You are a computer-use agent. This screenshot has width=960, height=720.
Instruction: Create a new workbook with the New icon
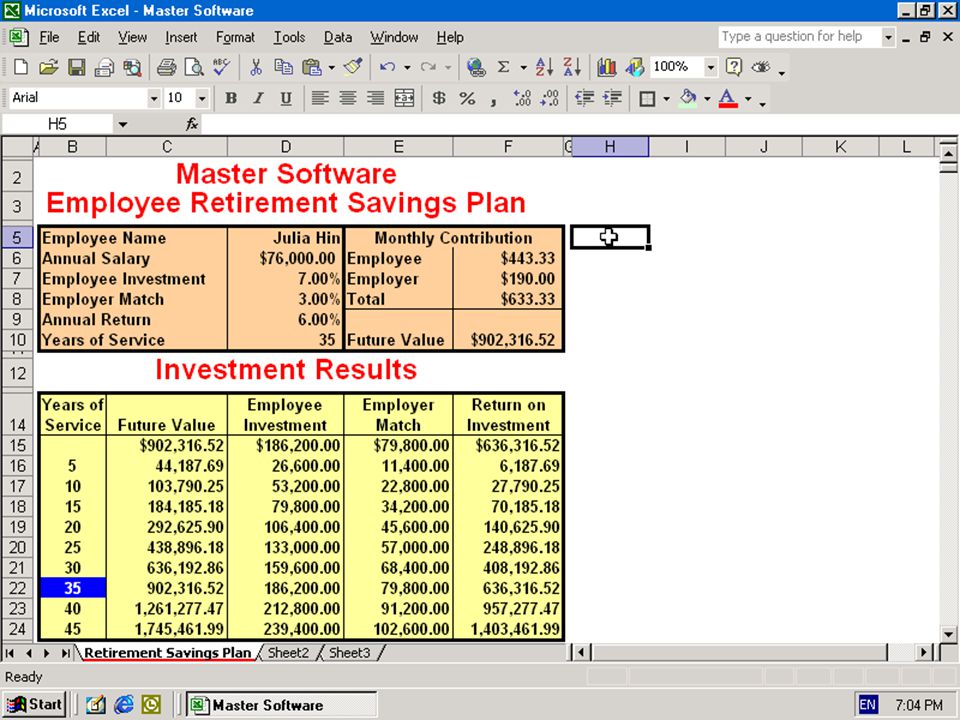coord(20,67)
